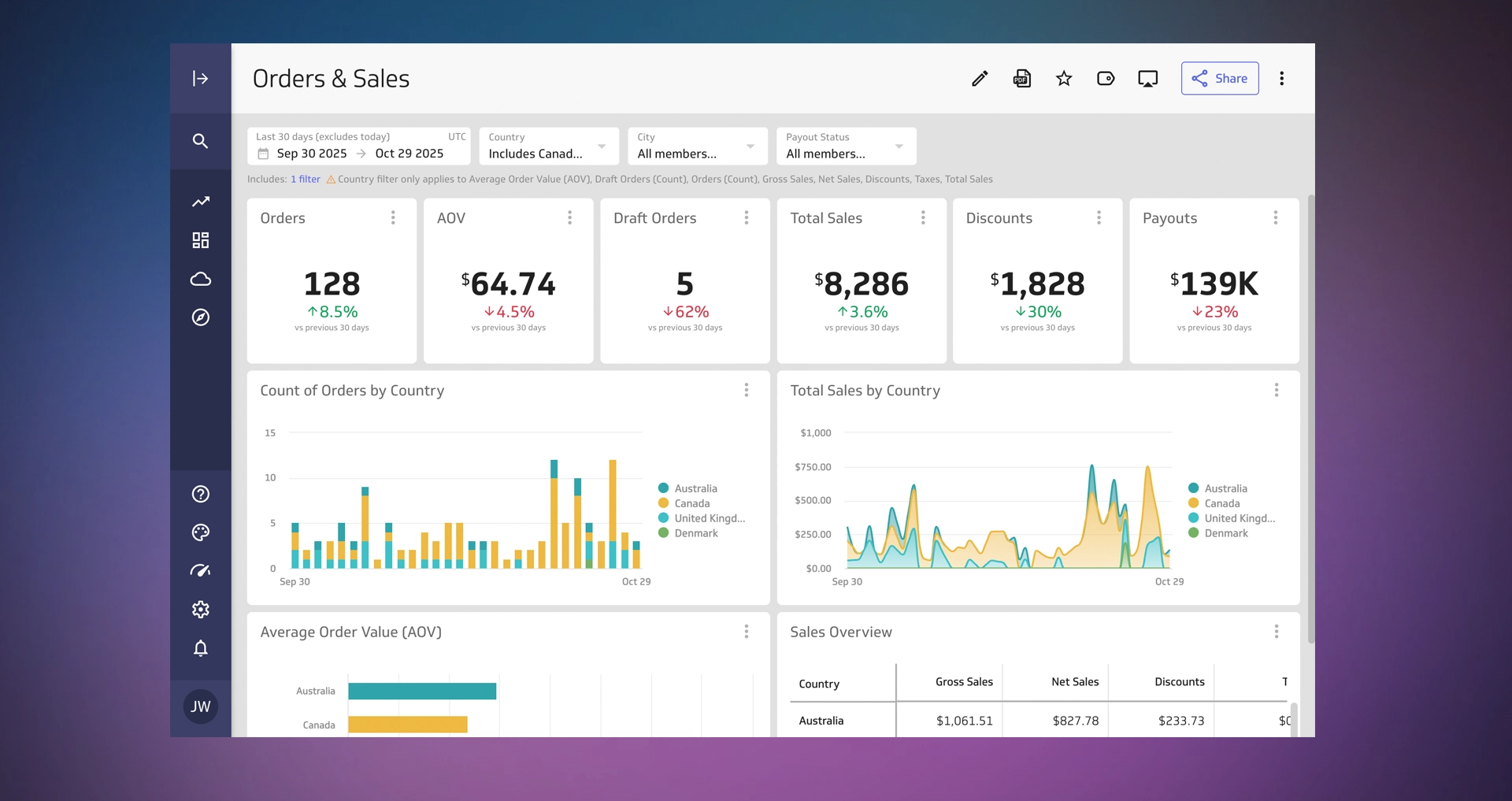
Task: Click the Share button
Action: [1220, 78]
